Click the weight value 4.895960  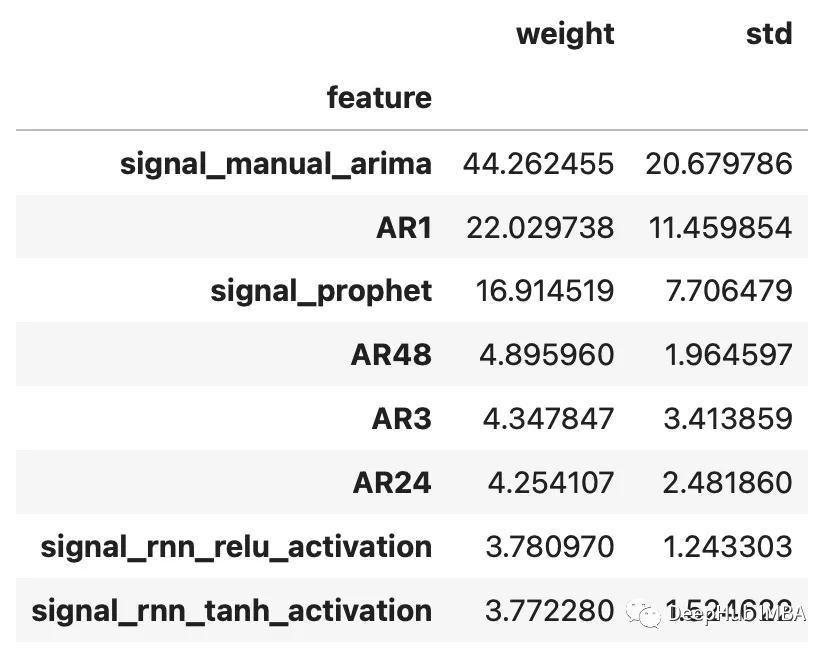point(547,355)
